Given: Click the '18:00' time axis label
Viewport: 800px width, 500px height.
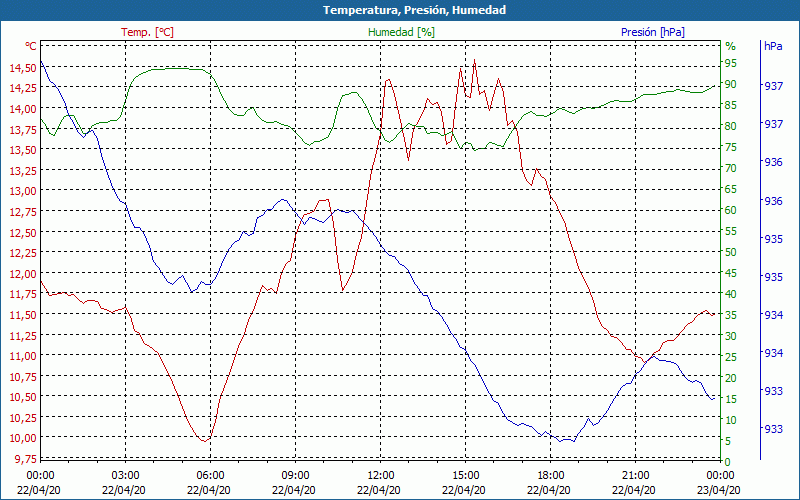Looking at the screenshot, I should [551, 476].
